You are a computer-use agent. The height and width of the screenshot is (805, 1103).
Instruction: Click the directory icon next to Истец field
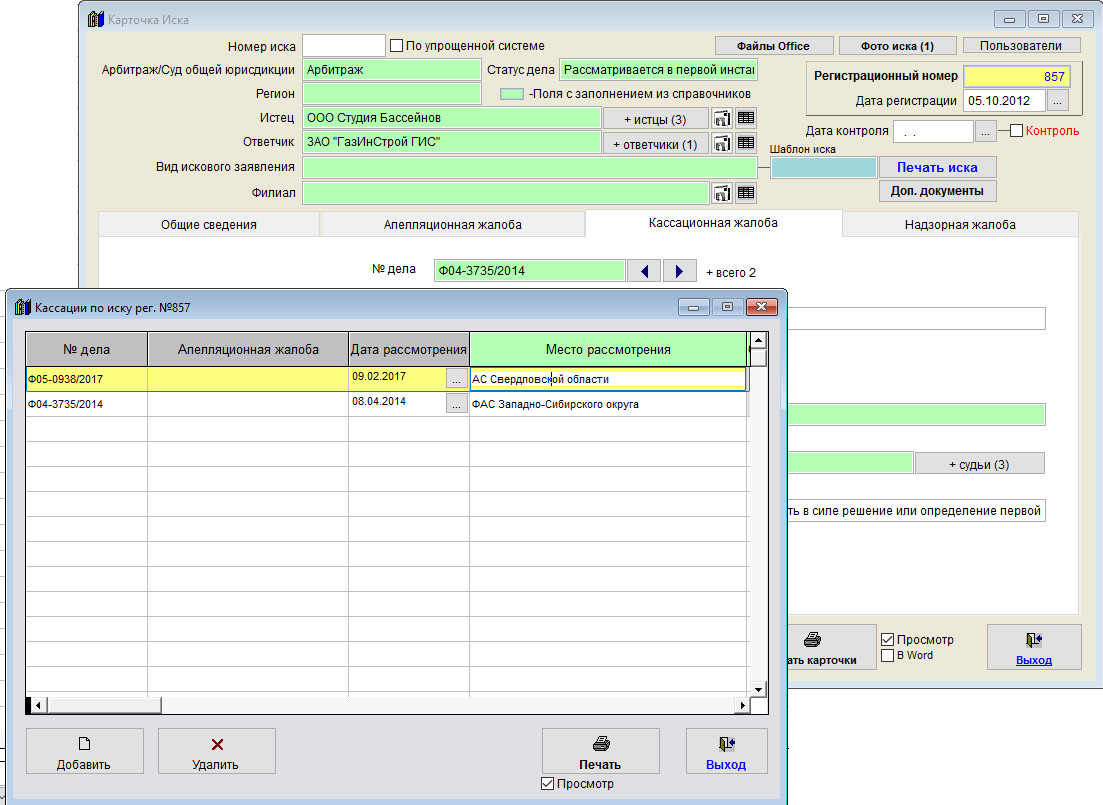(722, 118)
